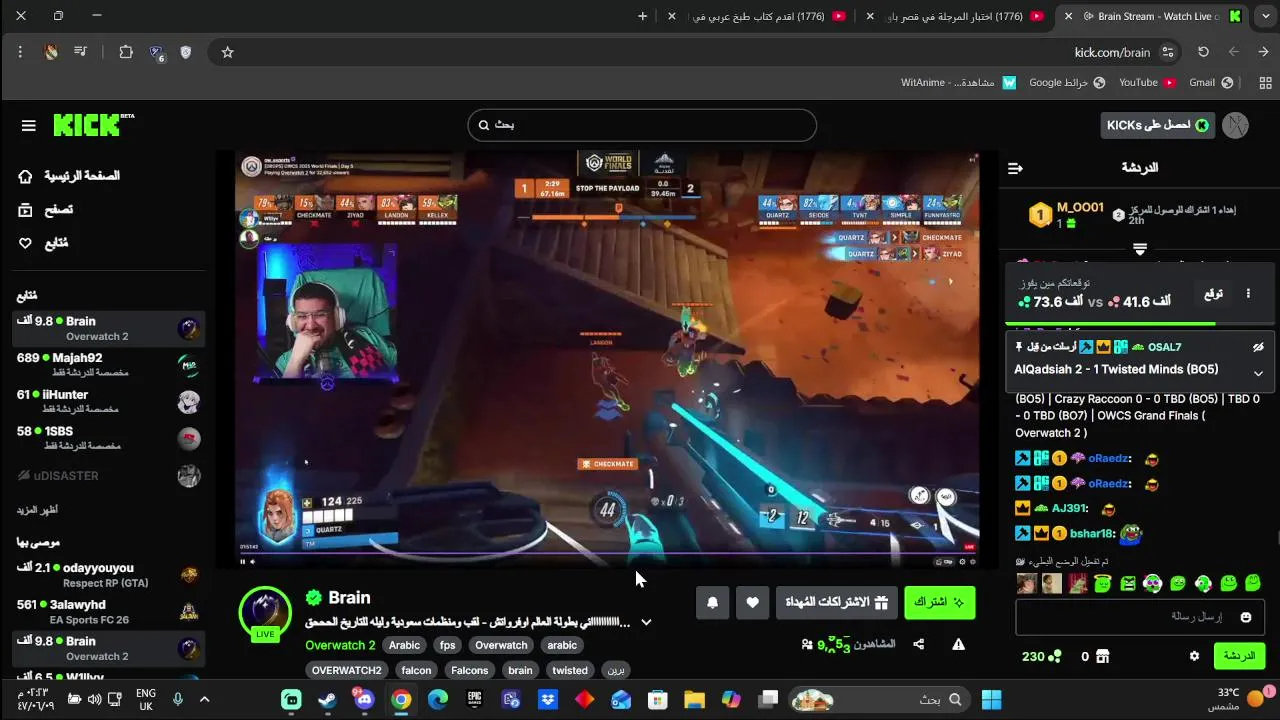The height and width of the screenshot is (720, 1280).
Task: Go to Kick home page in sidebar
Action: 70,176
